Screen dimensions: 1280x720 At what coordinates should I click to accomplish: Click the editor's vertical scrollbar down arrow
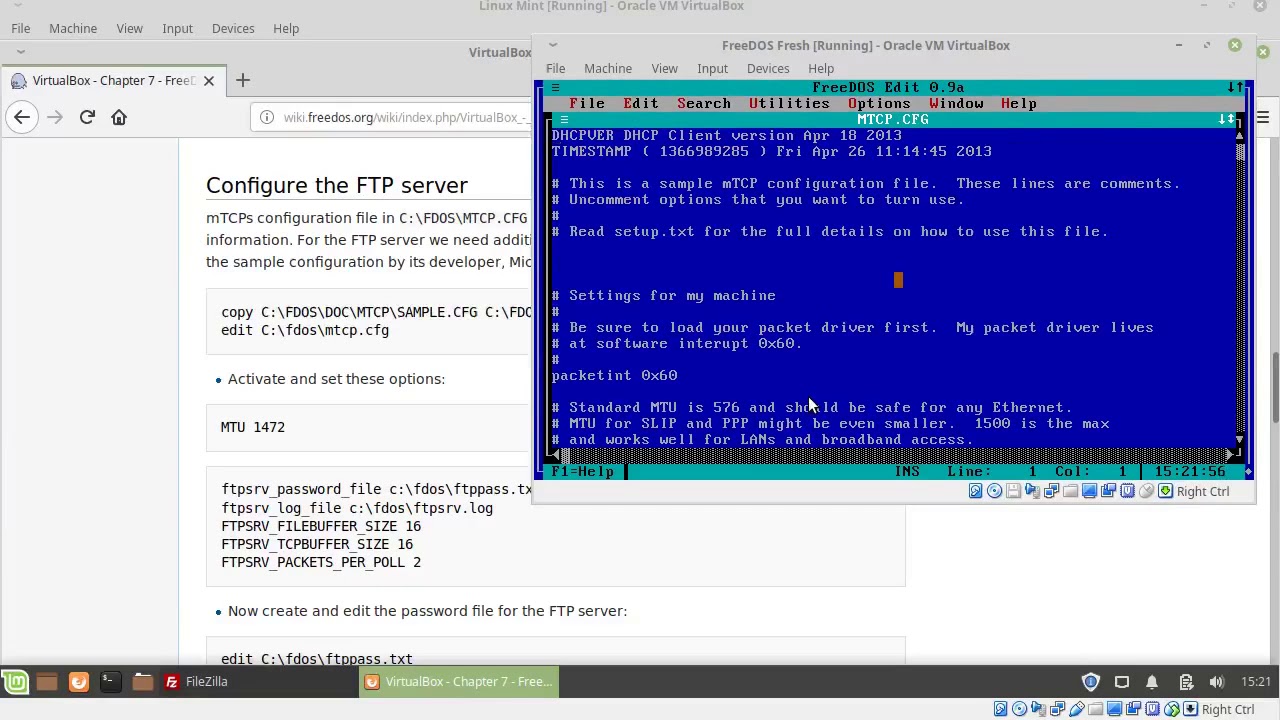point(1240,439)
